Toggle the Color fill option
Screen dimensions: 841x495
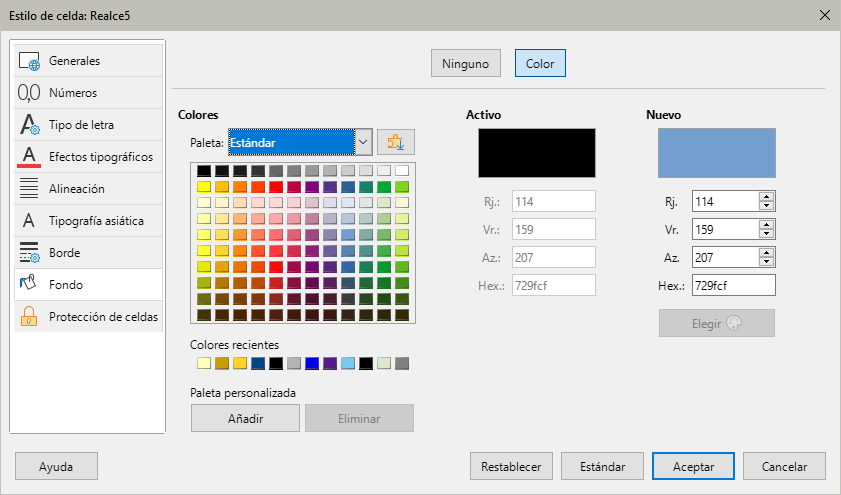[x=540, y=64]
